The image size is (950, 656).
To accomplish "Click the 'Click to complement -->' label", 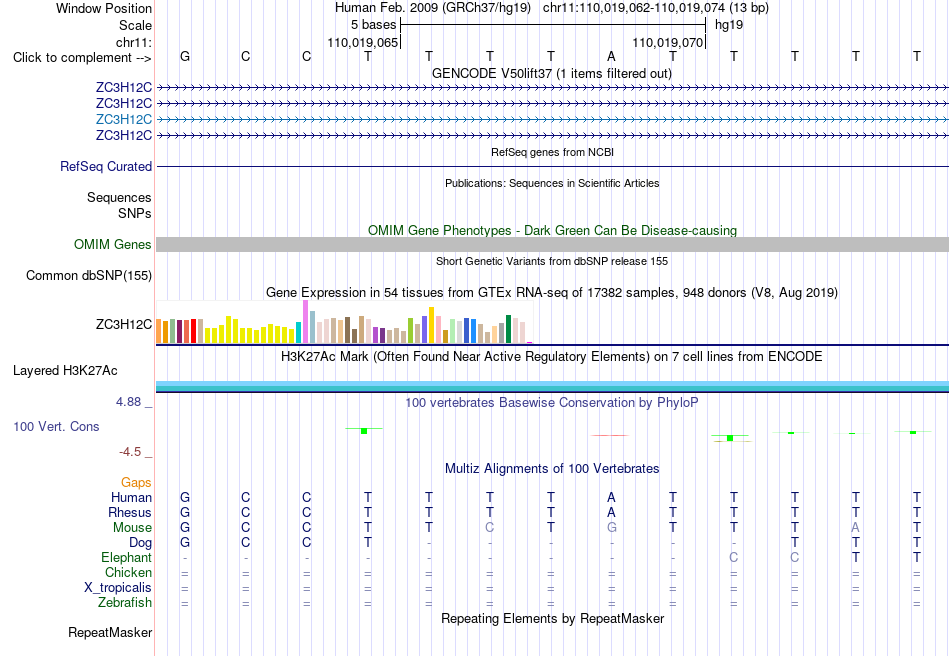I will click(x=82, y=58).
